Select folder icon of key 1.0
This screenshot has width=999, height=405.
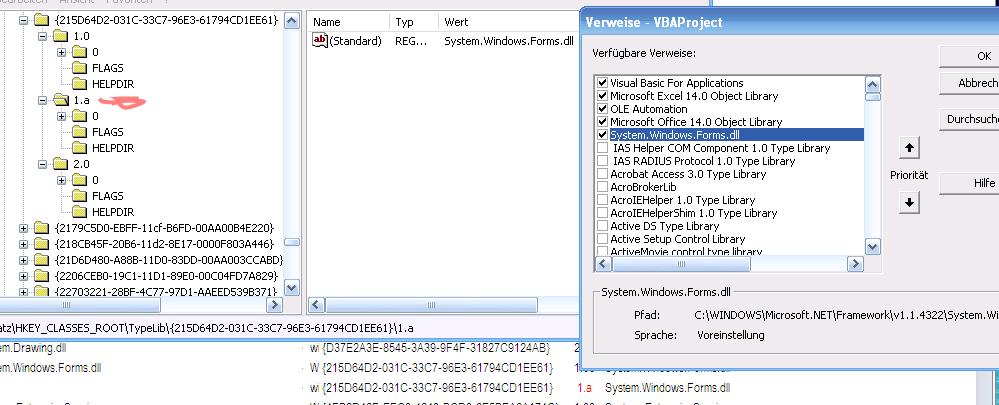tap(61, 36)
